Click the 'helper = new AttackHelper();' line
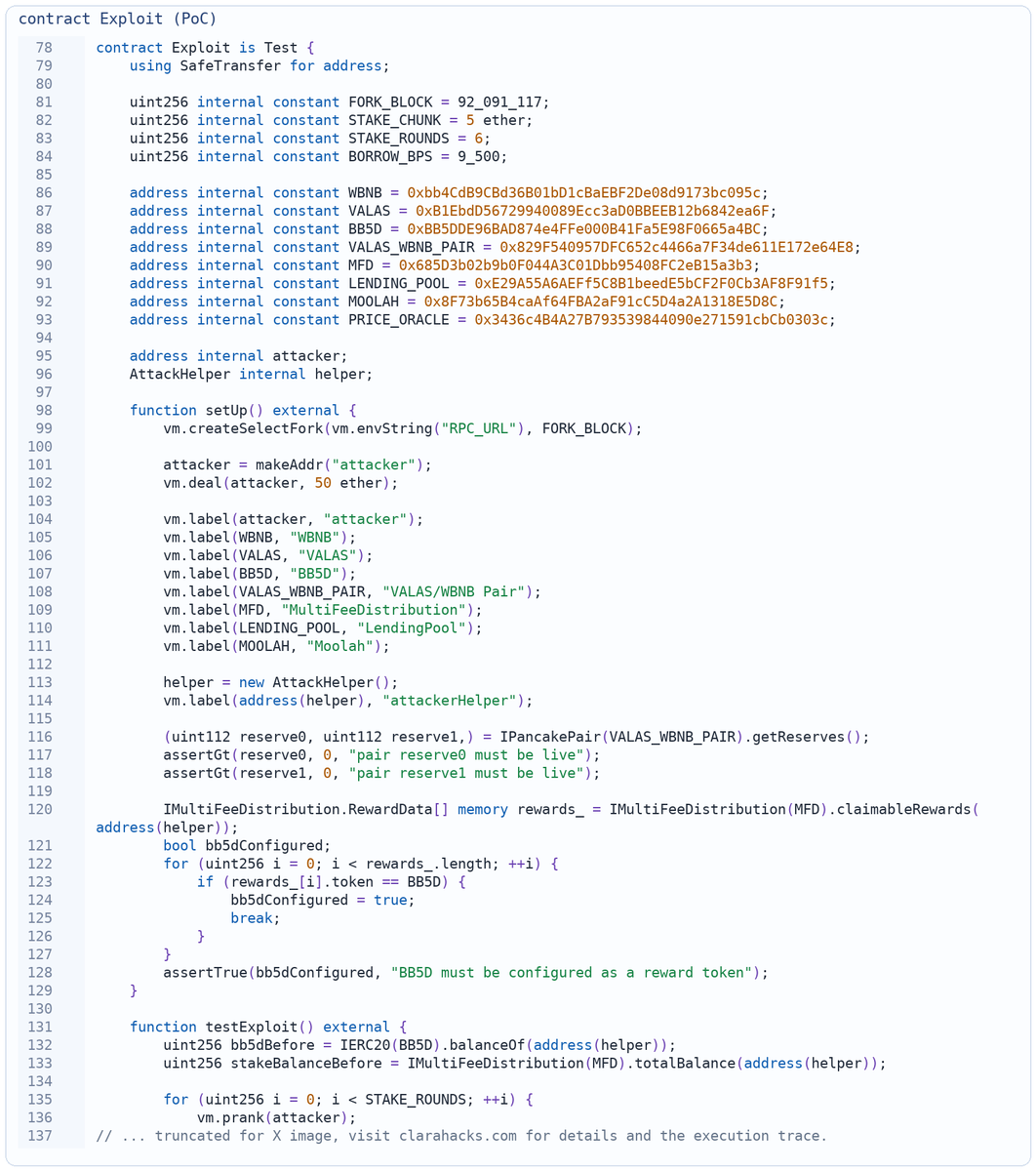Viewport: 1036px width, 1171px height. (281, 682)
